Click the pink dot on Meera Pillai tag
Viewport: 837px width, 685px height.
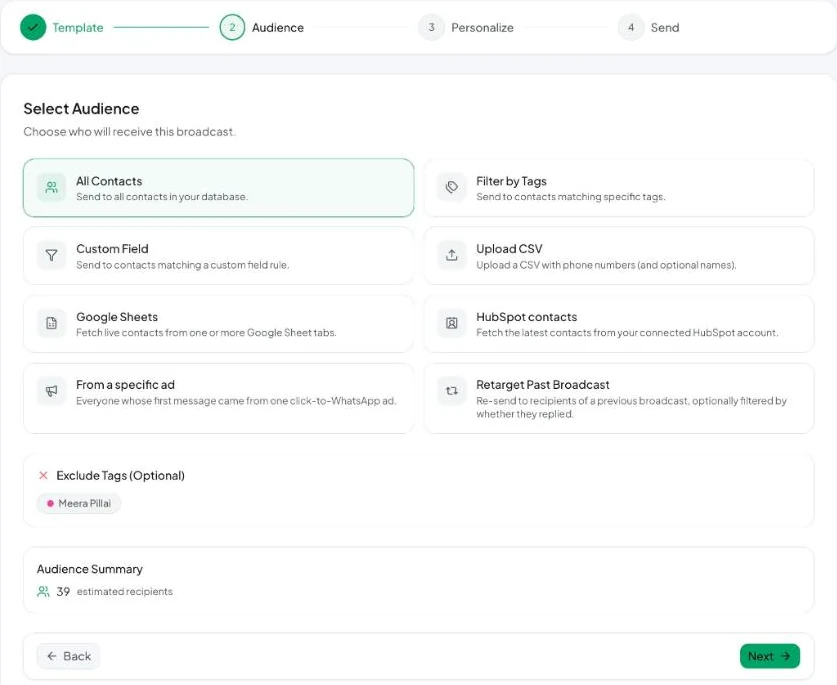(x=50, y=503)
